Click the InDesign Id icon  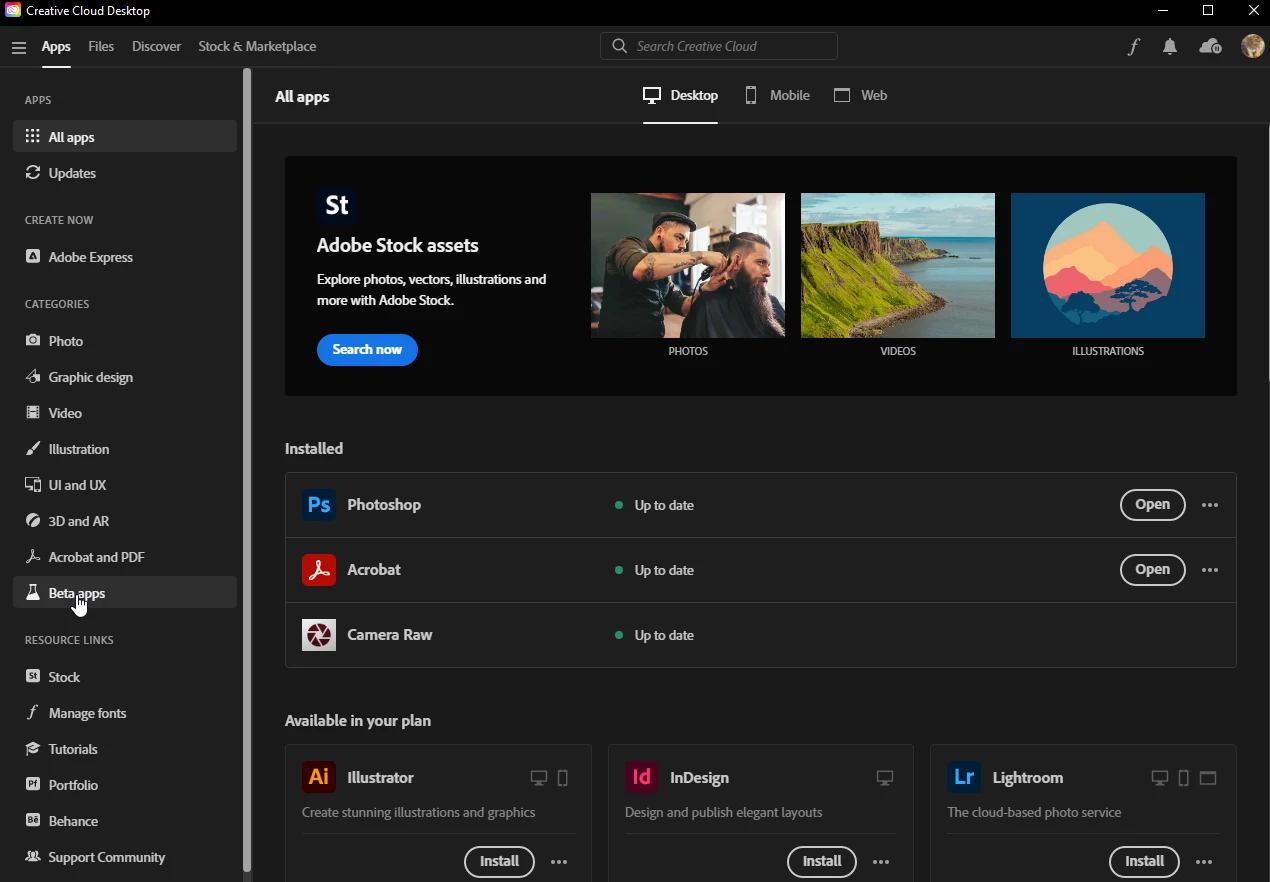point(642,777)
